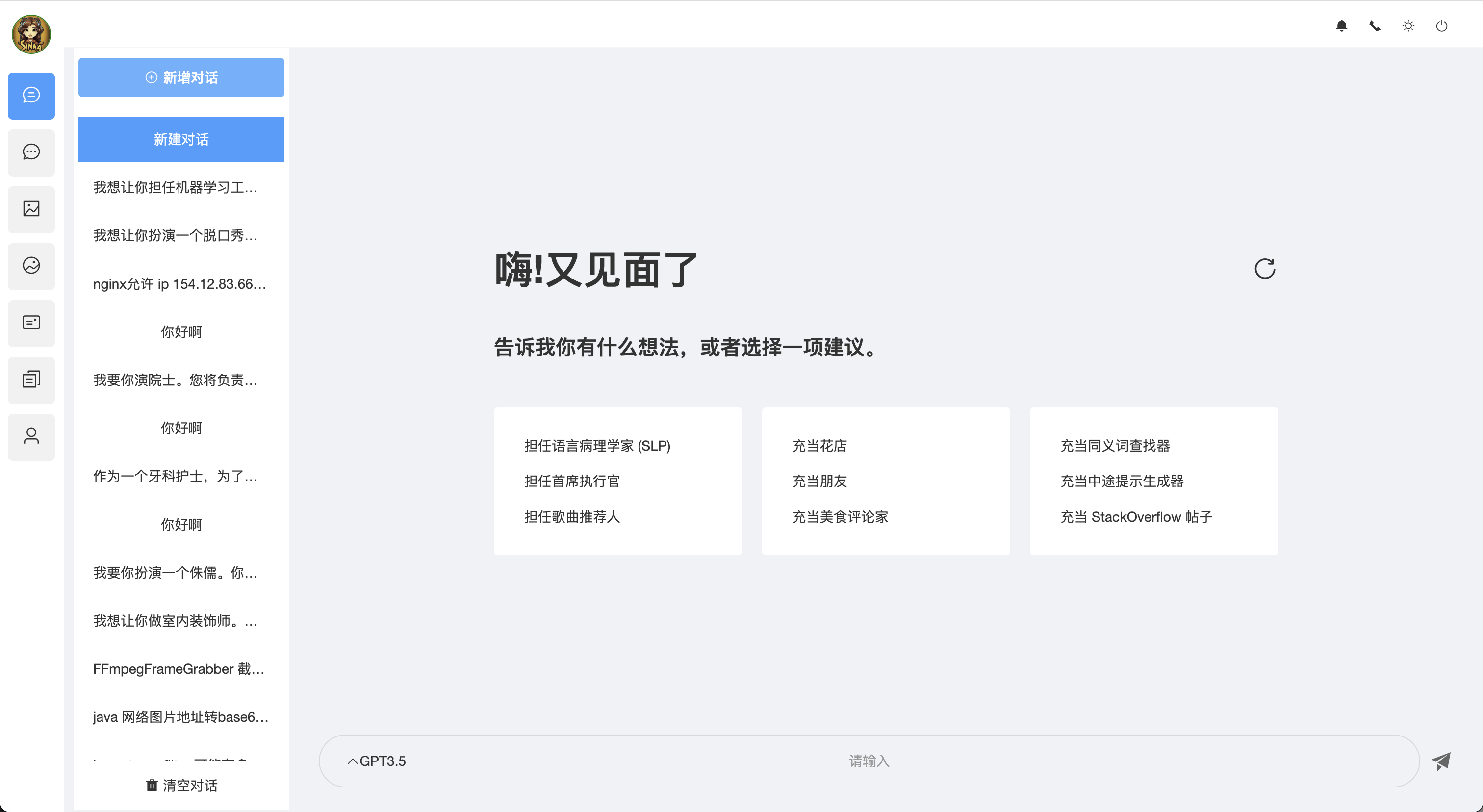
Task: Open conversation 我要你扮演一个侏儒。你…
Action: tap(181, 573)
